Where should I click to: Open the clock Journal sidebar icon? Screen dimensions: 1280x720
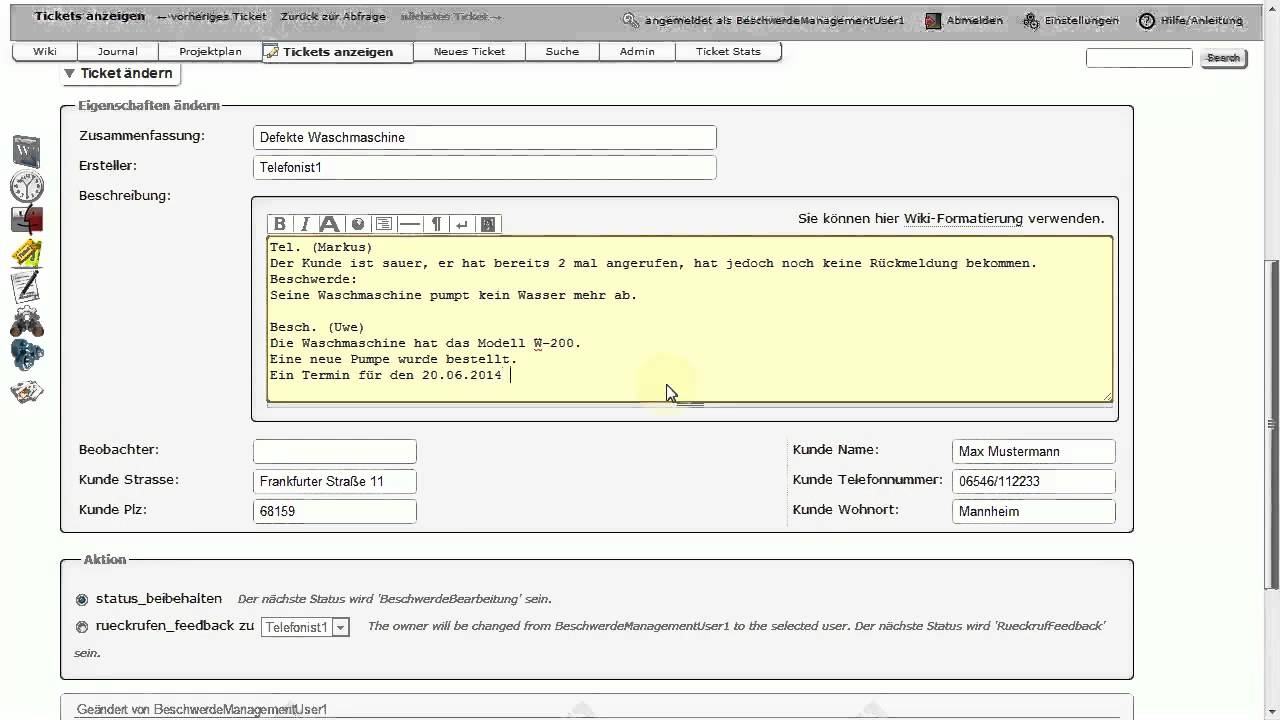coord(27,186)
